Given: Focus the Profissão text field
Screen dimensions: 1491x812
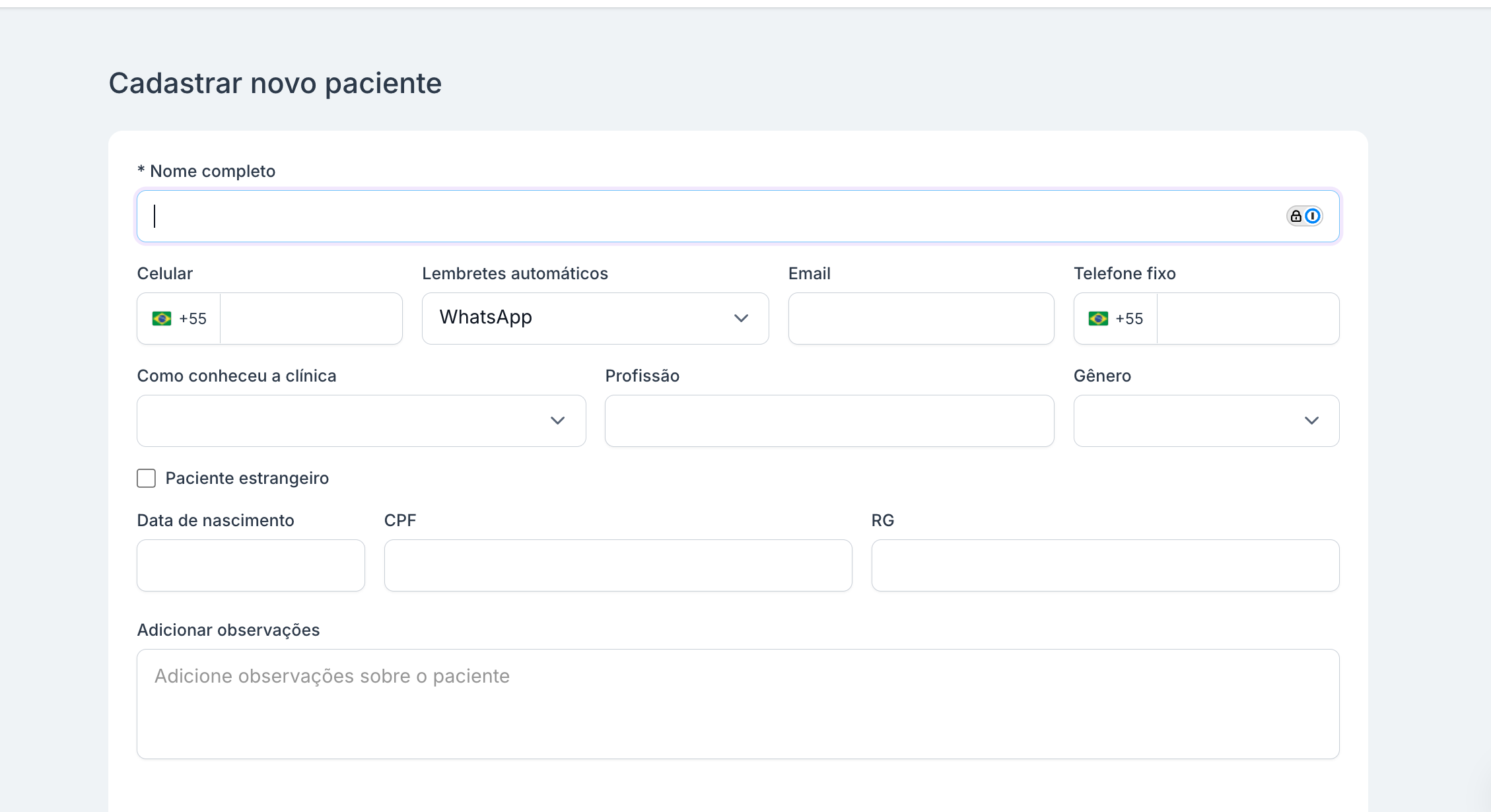Looking at the screenshot, I should click(829, 421).
